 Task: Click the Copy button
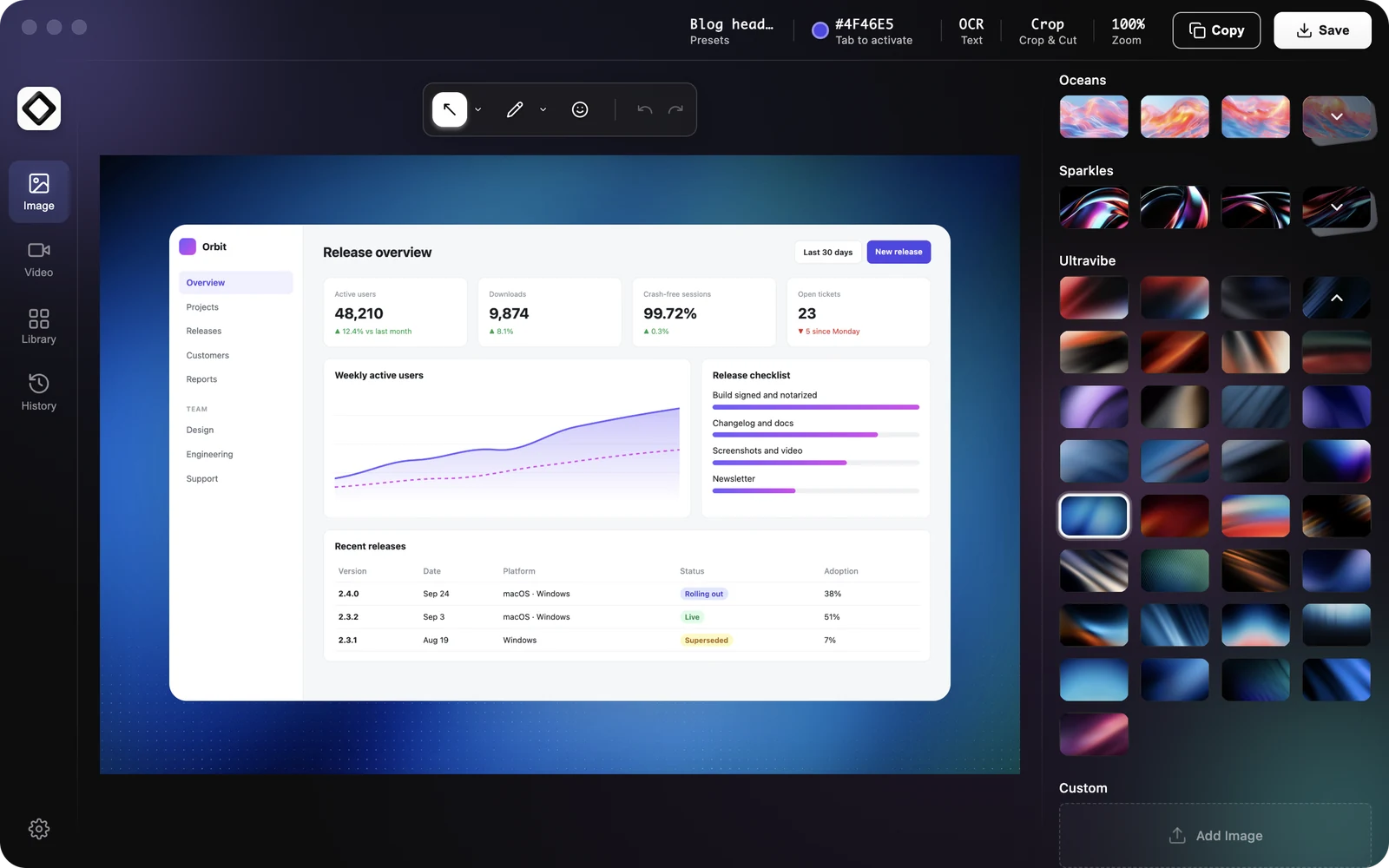(x=1216, y=30)
